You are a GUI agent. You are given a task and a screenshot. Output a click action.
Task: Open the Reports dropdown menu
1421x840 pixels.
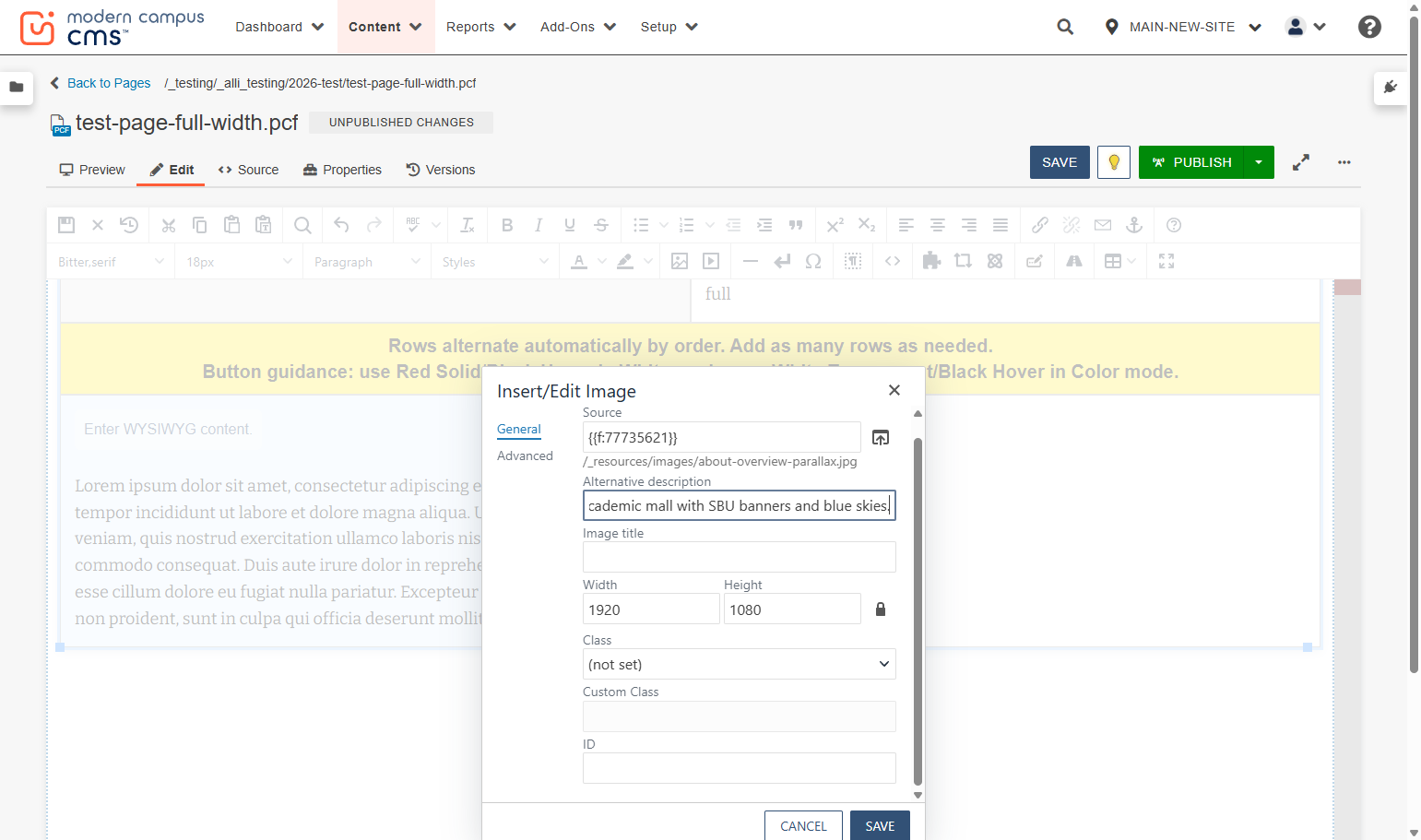click(480, 27)
